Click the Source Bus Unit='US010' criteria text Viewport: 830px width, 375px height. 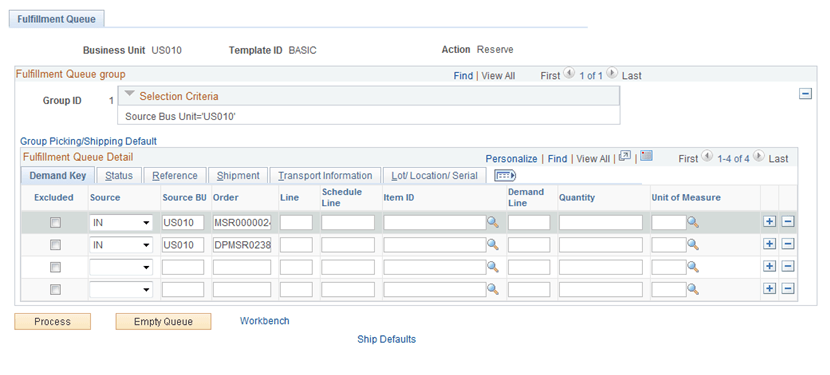point(180,116)
